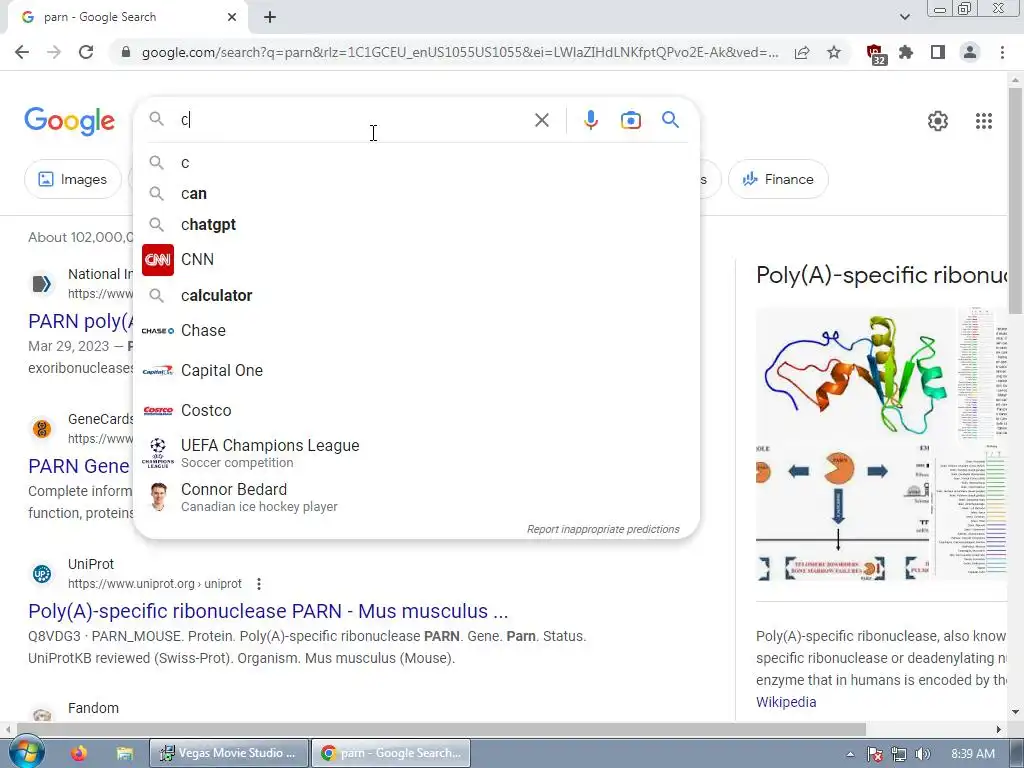
Task: Select the Costco suggestion
Action: 417,410
